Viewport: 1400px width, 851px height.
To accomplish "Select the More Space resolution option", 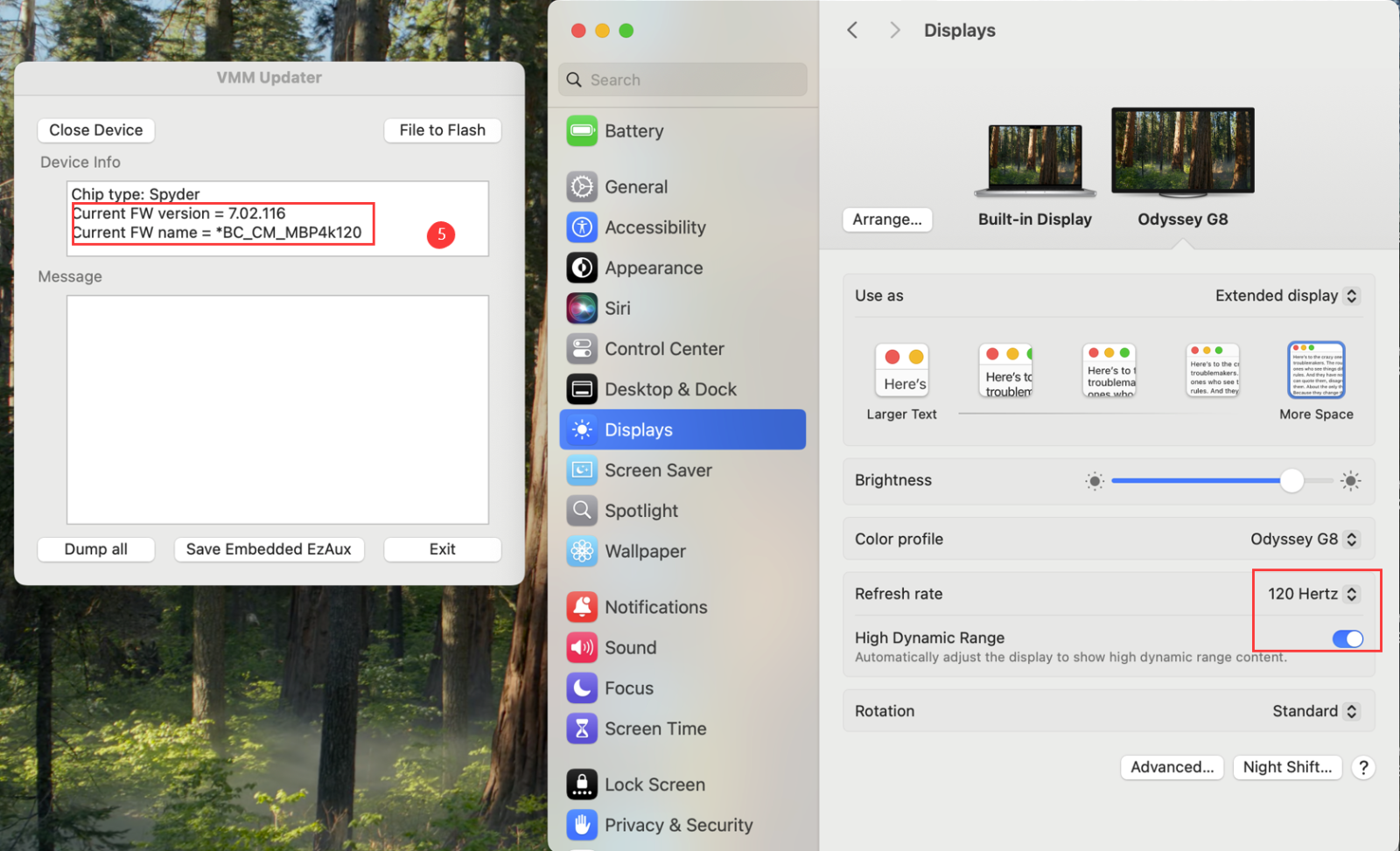I will [1316, 370].
